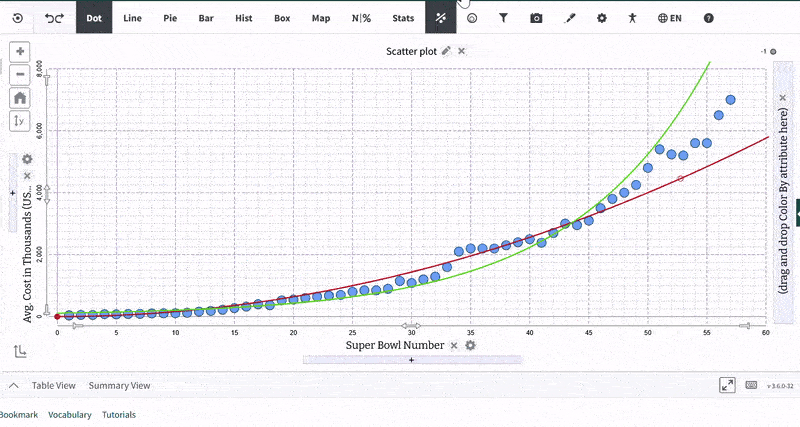
Task: Select the Hist chart tab
Action: click(243, 18)
